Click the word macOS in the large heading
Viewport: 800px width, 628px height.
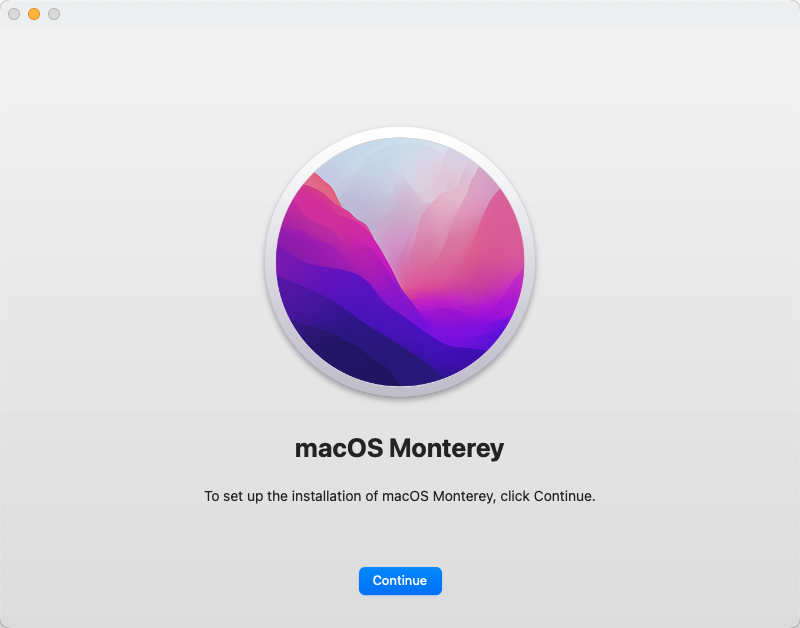click(339, 448)
